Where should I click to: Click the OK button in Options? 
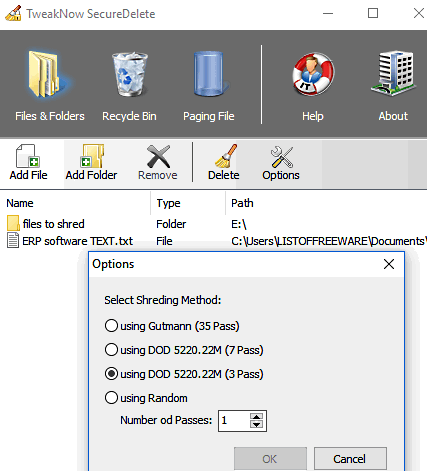pos(270,459)
